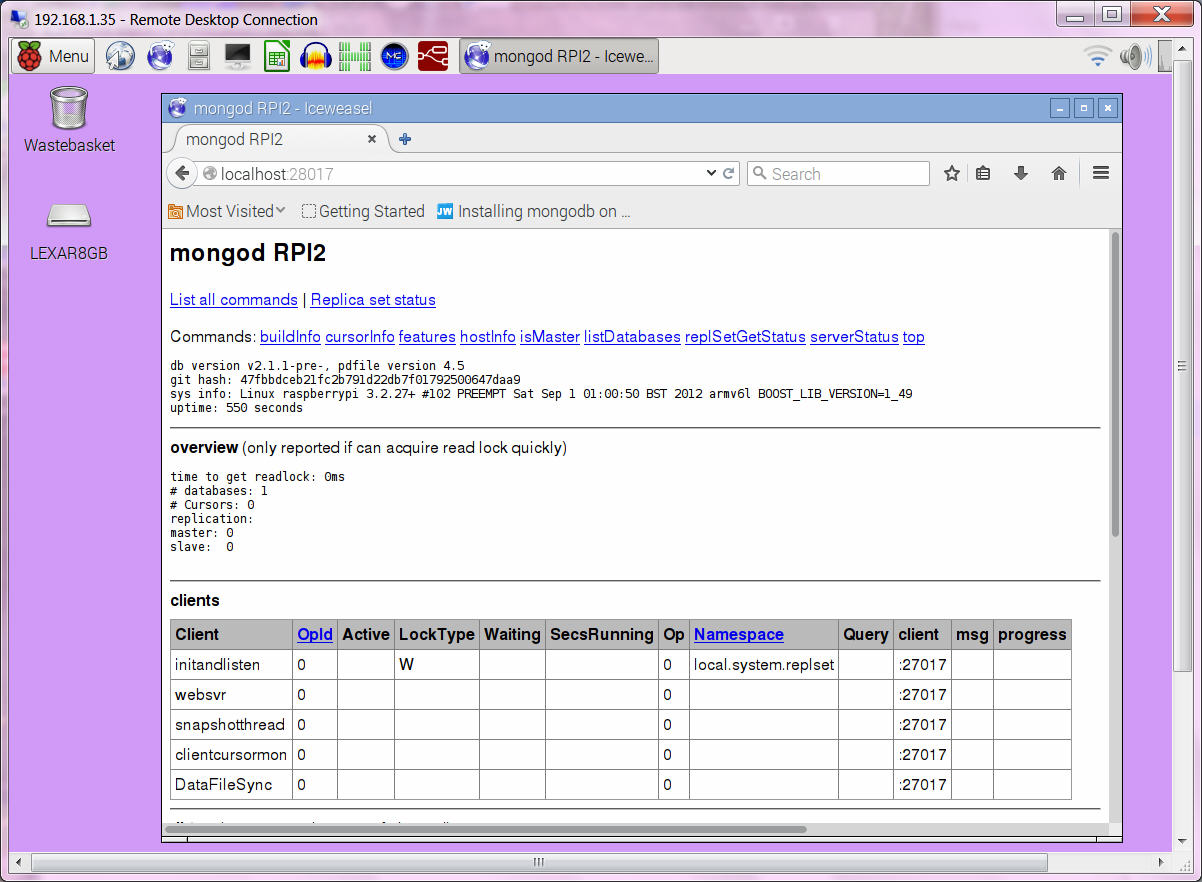Launch Node-RED from the taskbar
Viewport: 1202px width, 882px height.
tap(433, 57)
